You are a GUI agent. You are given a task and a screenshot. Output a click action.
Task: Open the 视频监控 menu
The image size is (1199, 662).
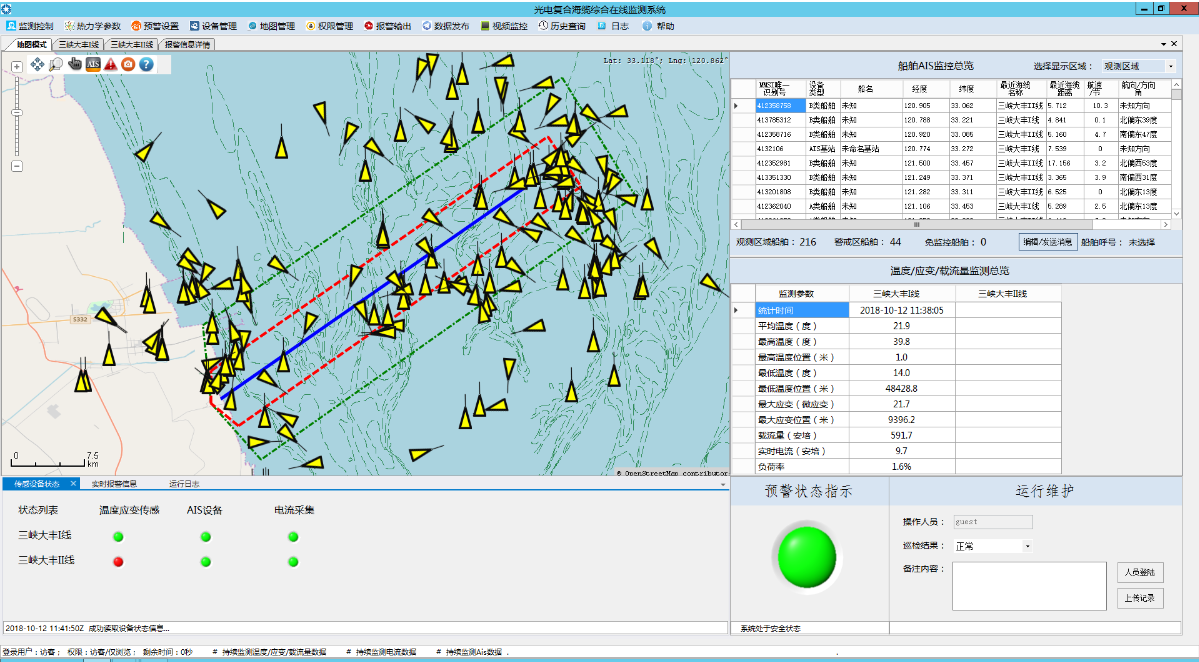tap(504, 26)
